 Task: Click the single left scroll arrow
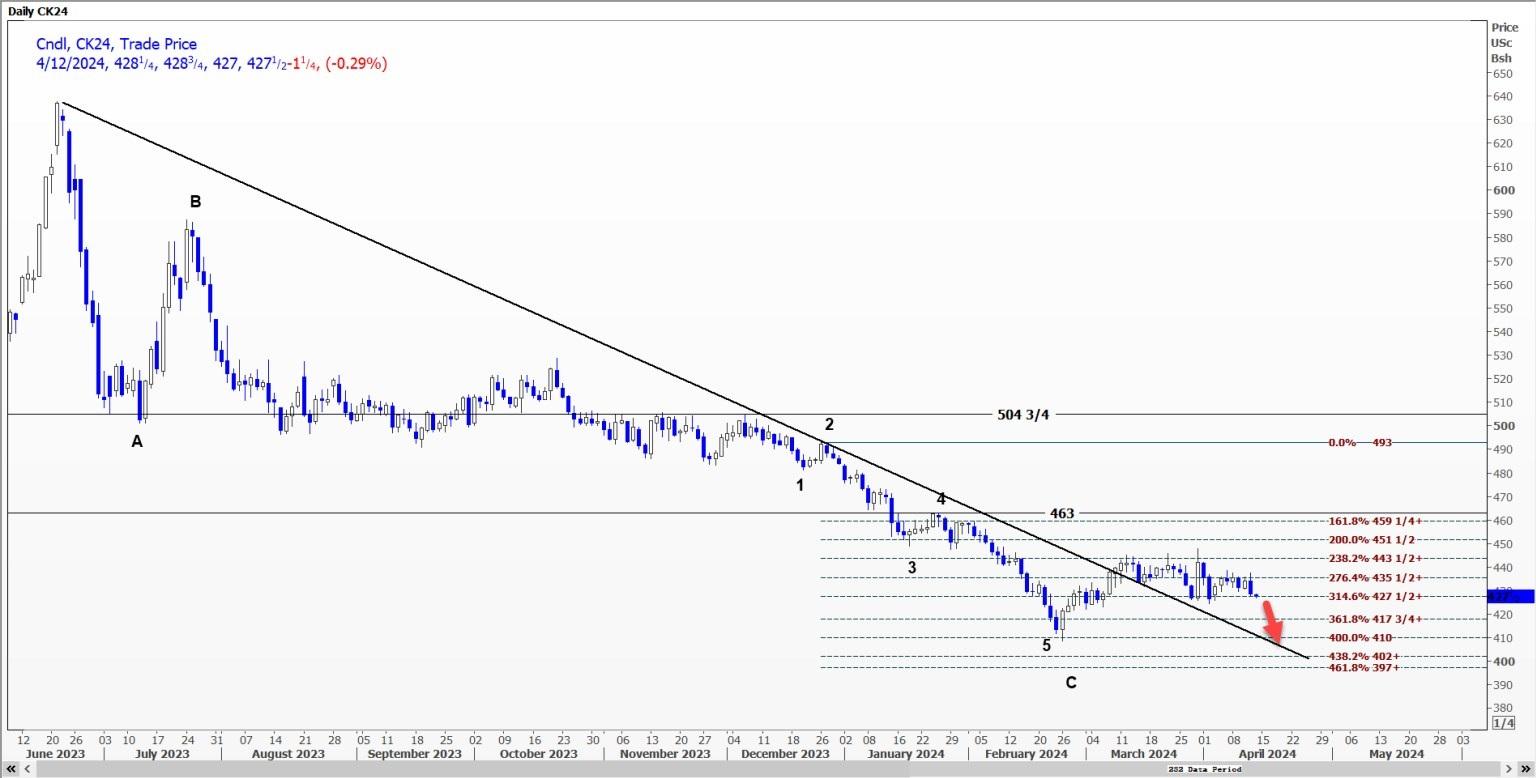click(29, 769)
